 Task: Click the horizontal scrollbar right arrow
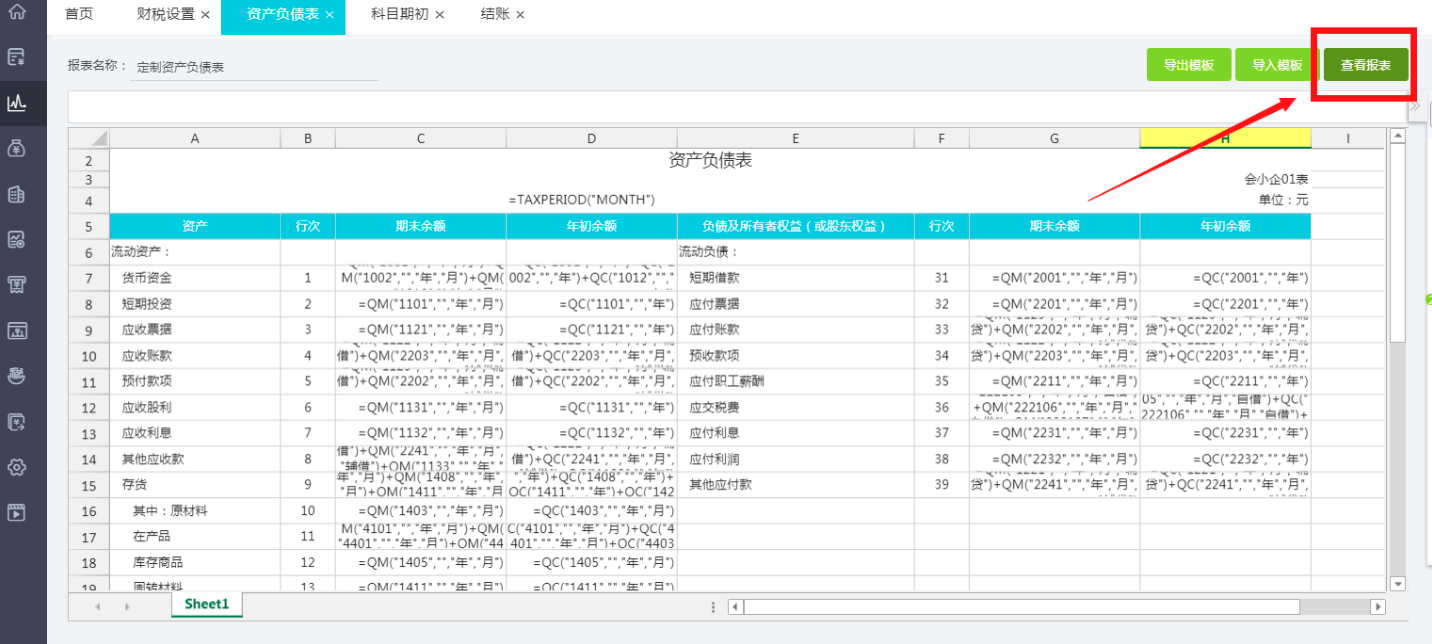(x=1378, y=606)
